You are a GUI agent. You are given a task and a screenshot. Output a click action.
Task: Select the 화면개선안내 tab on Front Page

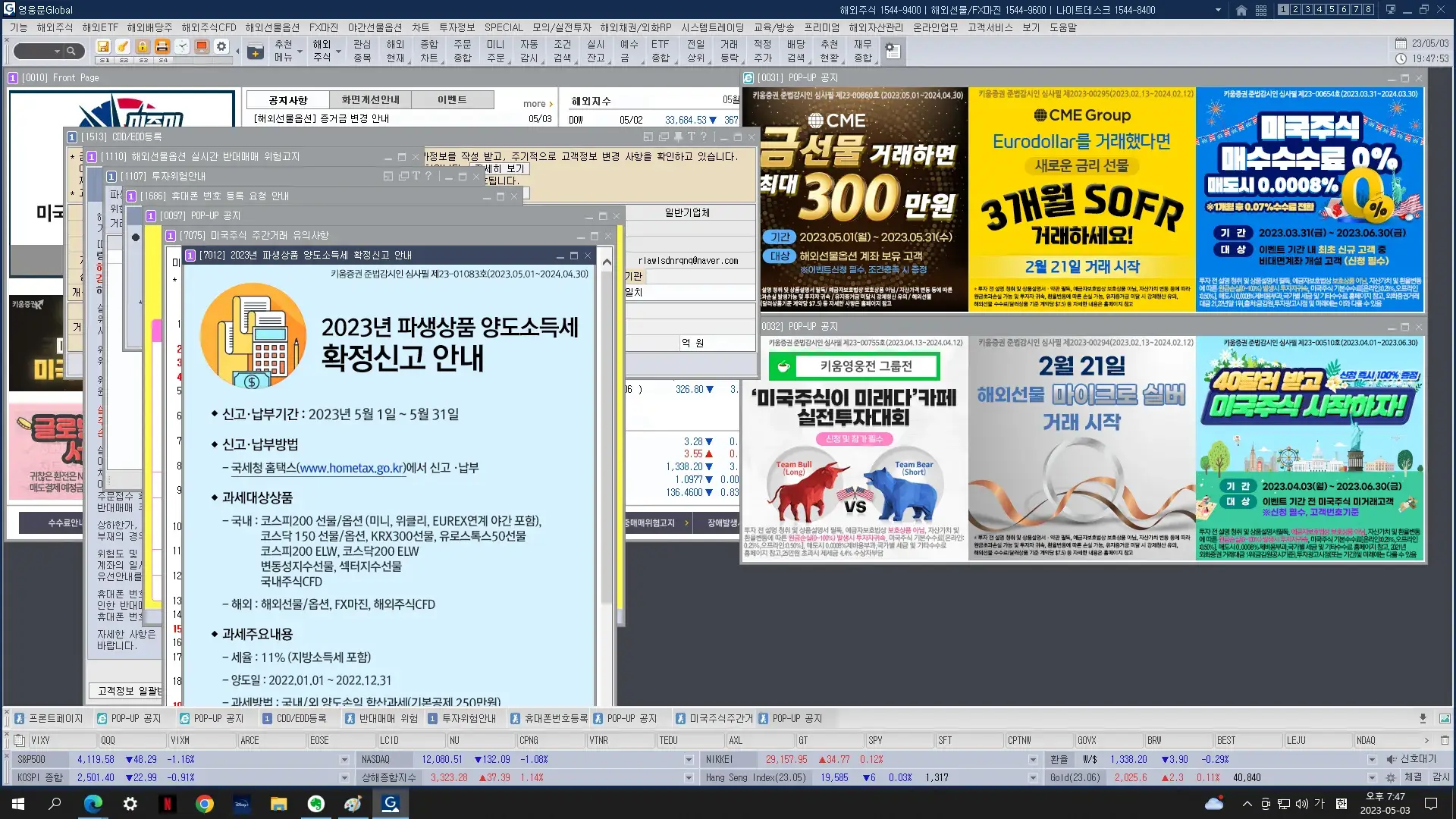coord(370,99)
